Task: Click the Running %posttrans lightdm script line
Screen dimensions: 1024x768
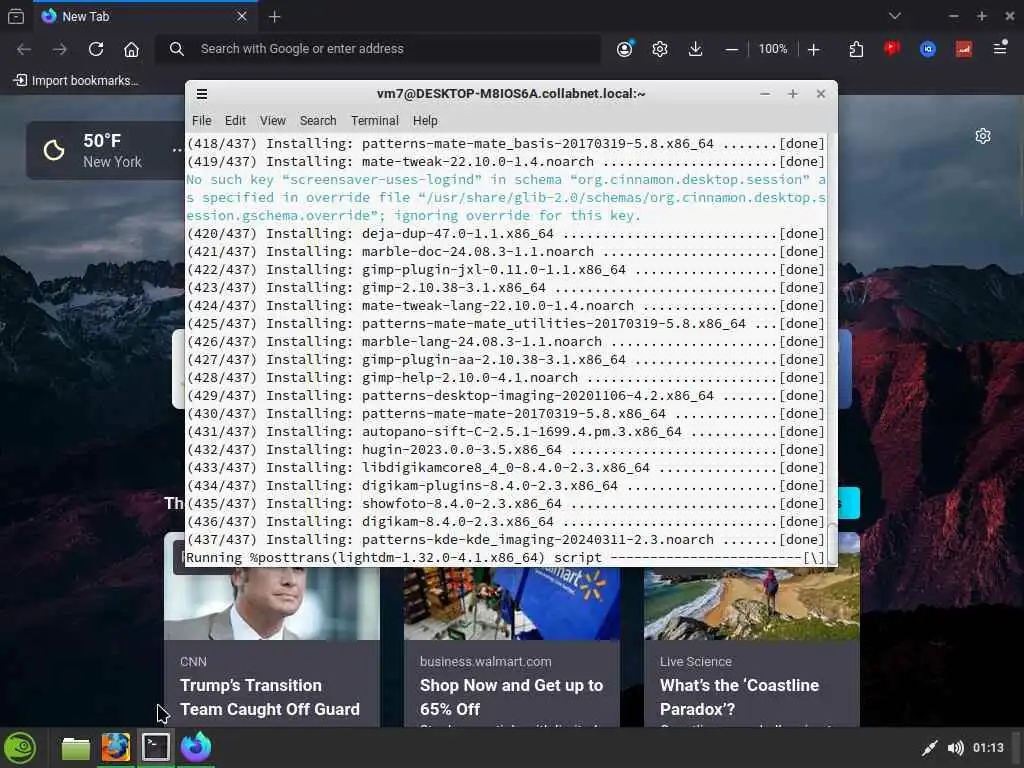Action: coord(505,558)
